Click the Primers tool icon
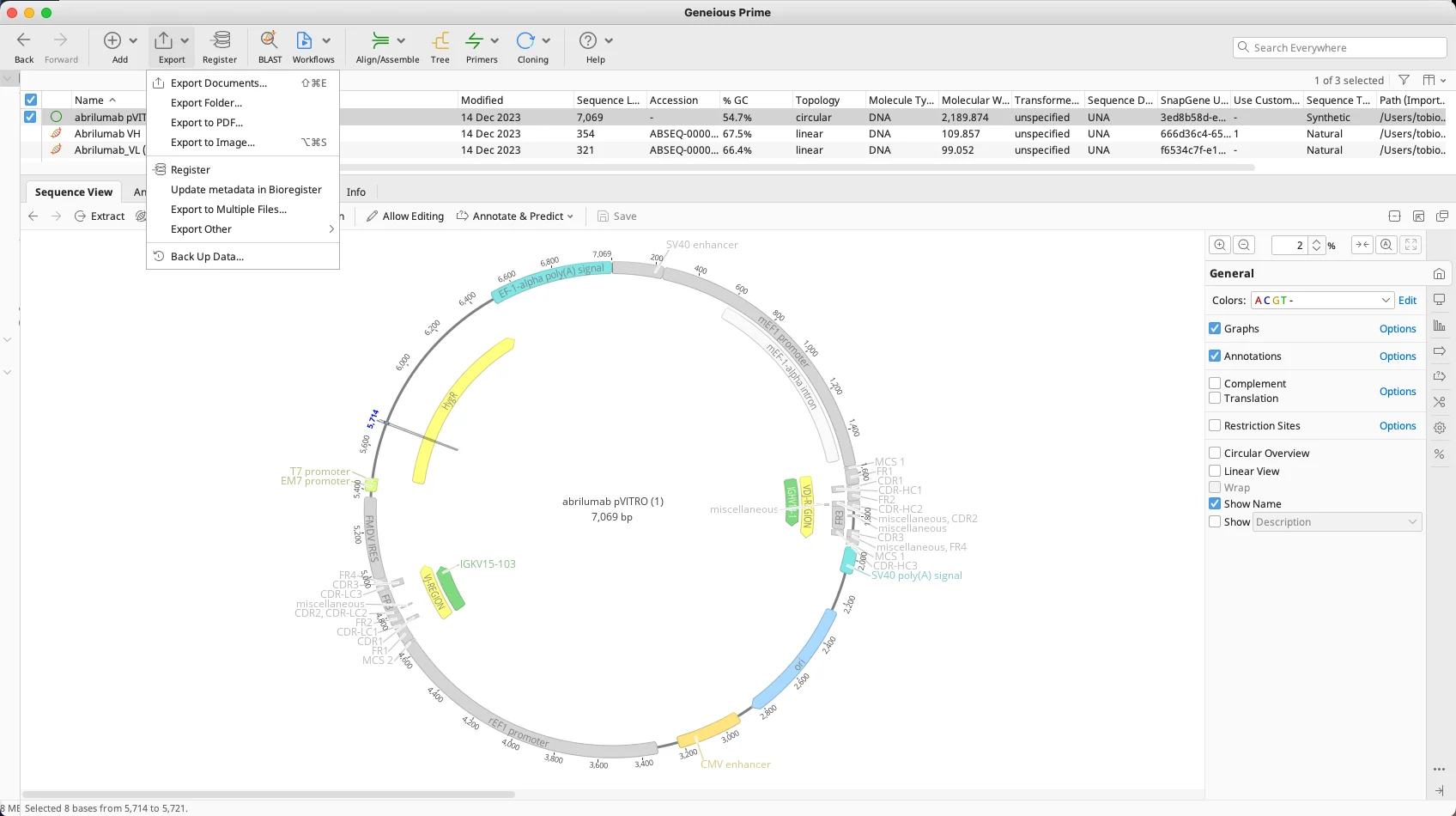 474,40
